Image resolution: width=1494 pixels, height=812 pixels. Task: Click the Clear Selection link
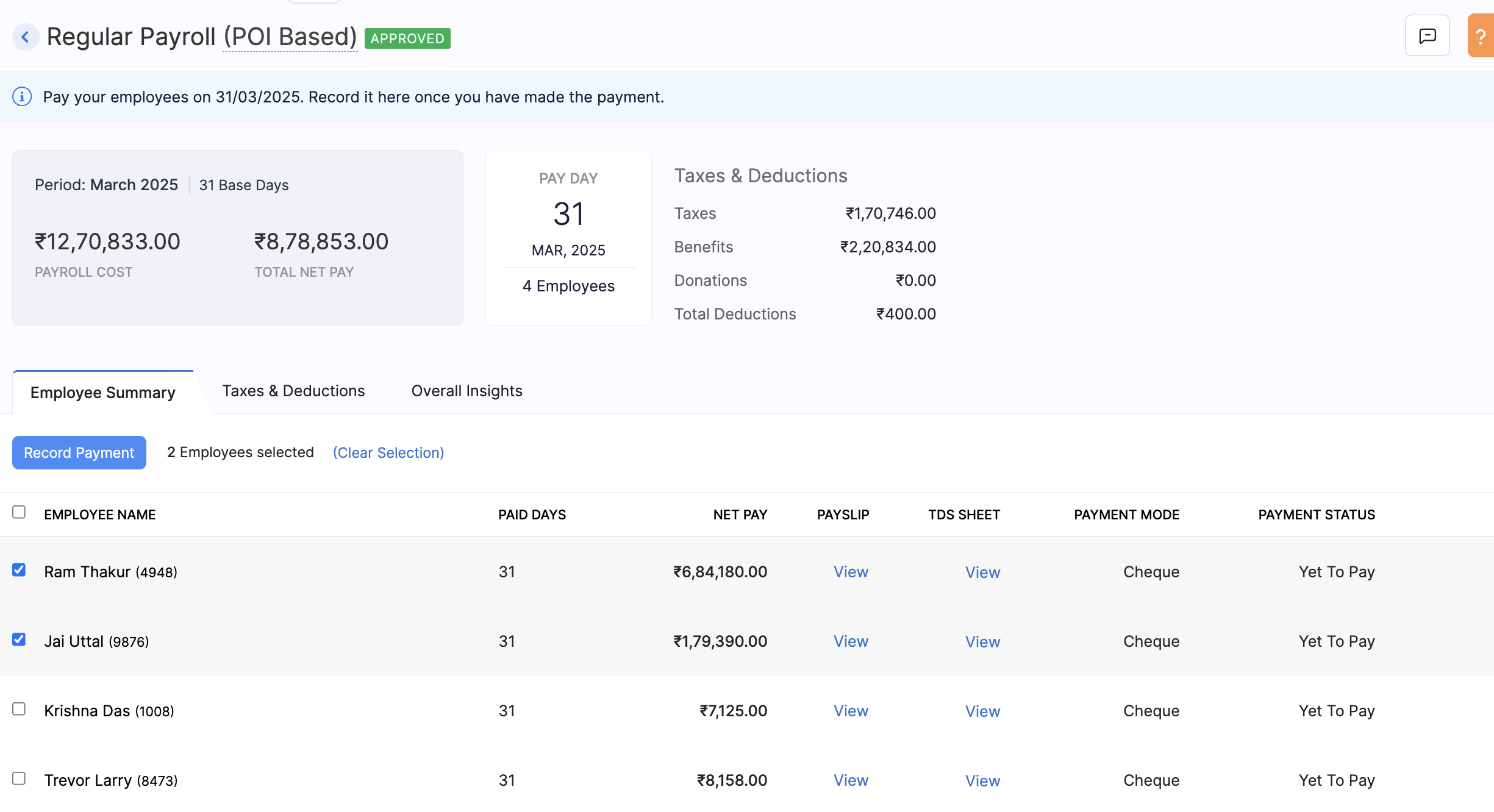click(x=388, y=452)
